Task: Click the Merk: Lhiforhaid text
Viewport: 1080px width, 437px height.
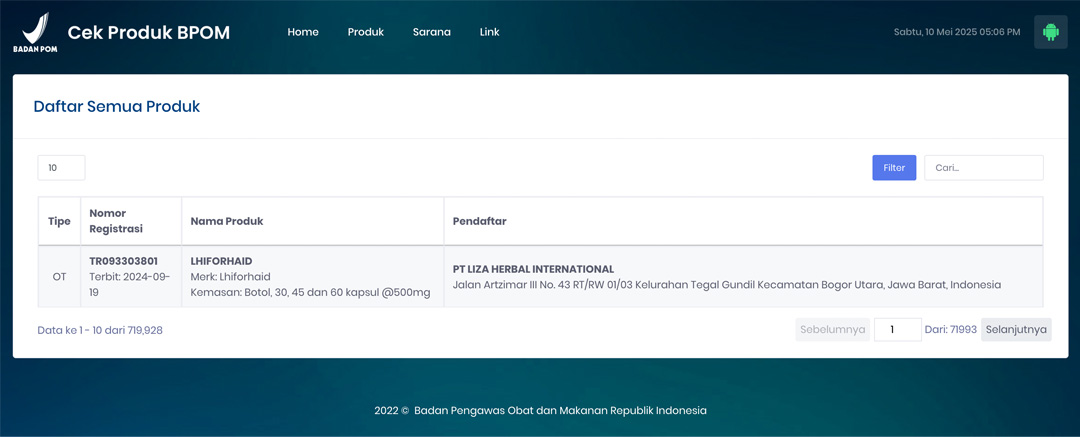Action: point(230,276)
